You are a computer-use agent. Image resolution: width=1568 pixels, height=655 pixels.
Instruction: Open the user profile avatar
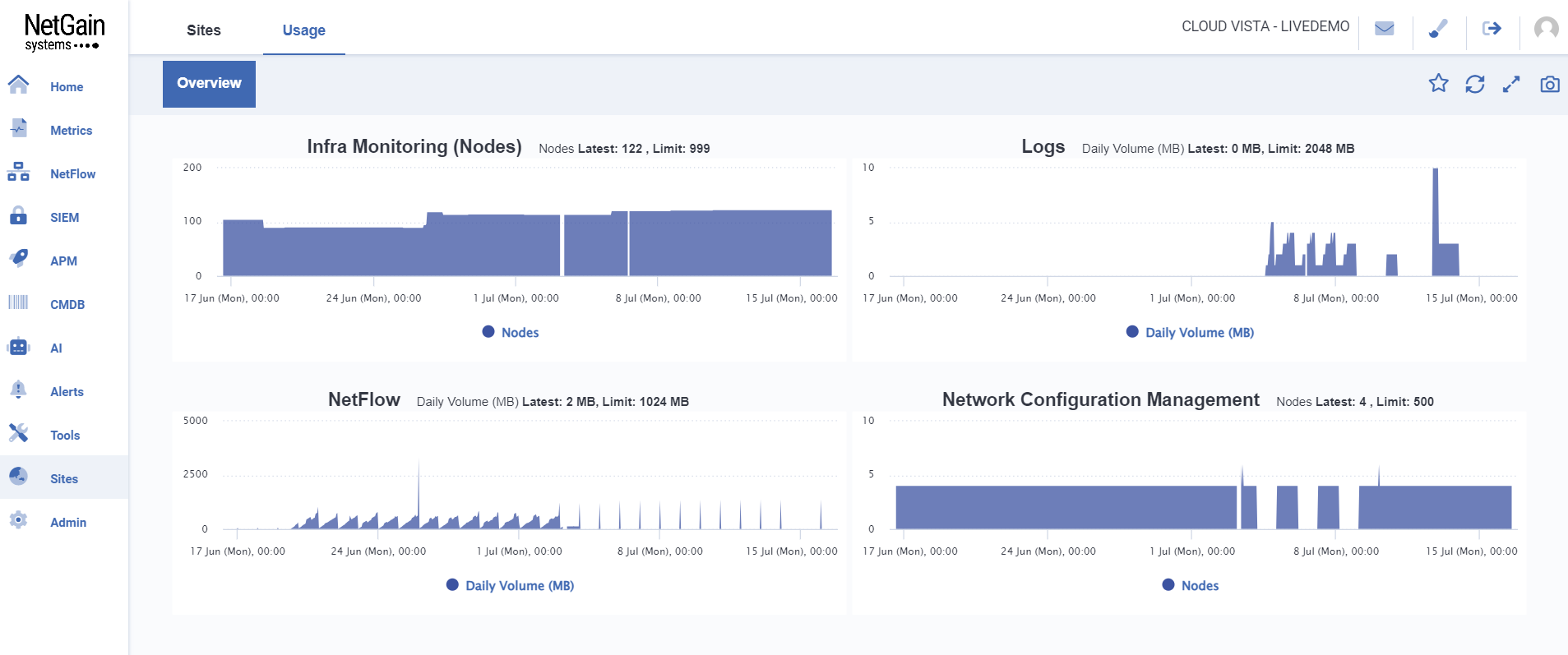coord(1546,29)
